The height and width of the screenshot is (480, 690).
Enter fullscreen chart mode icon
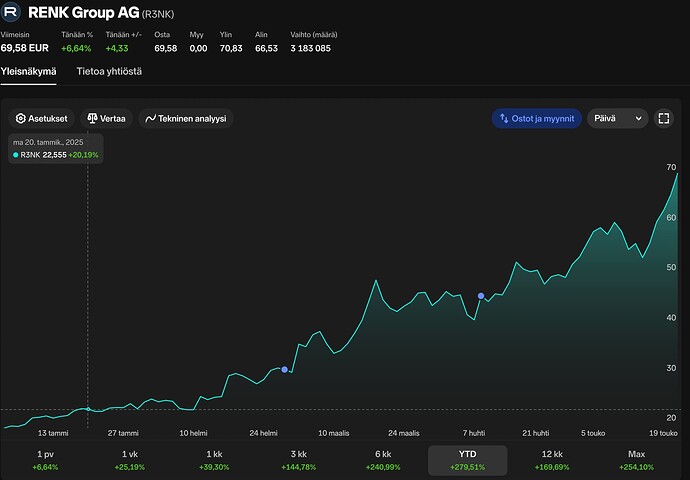click(x=664, y=118)
